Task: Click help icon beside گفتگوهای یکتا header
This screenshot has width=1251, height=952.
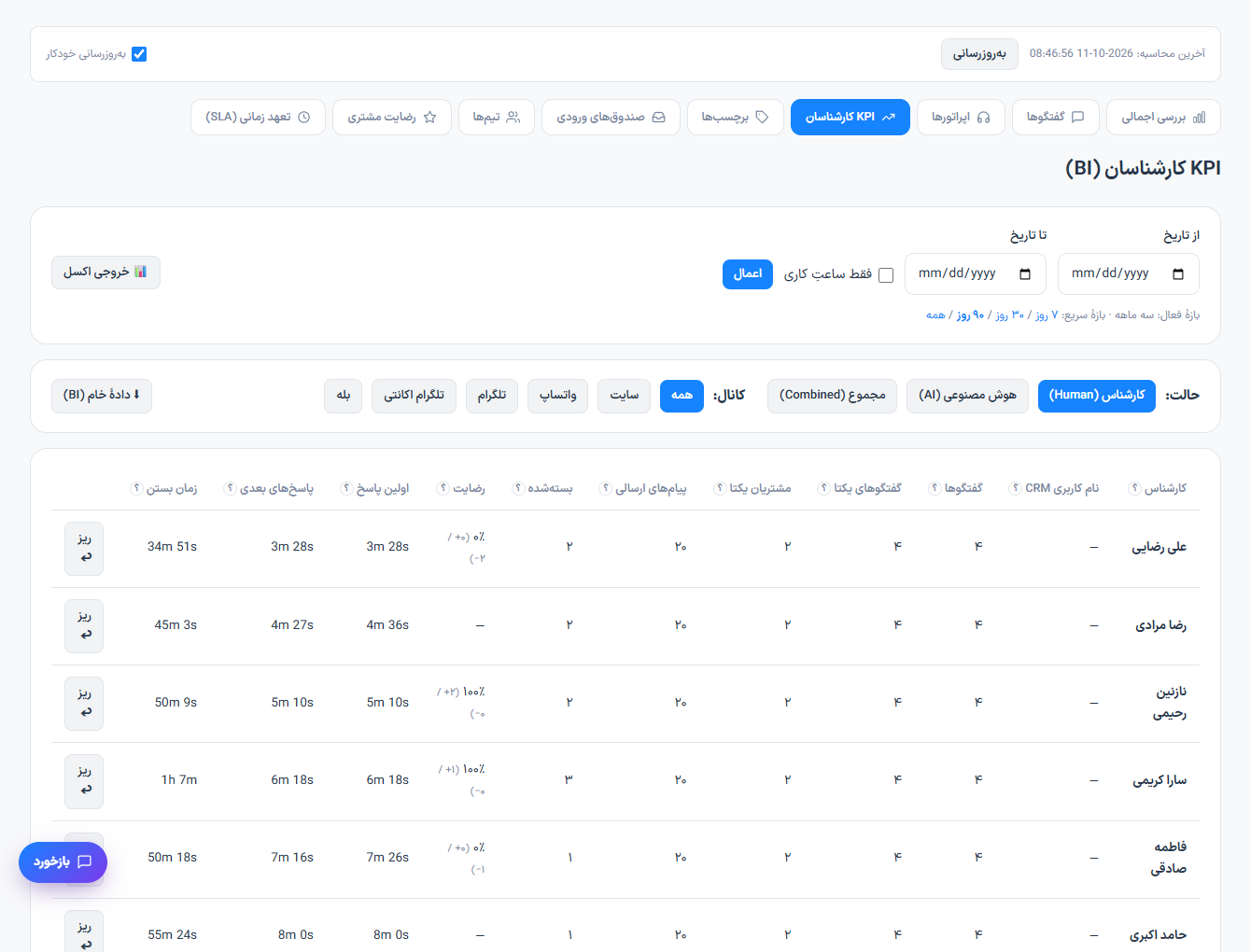Action: click(x=823, y=487)
